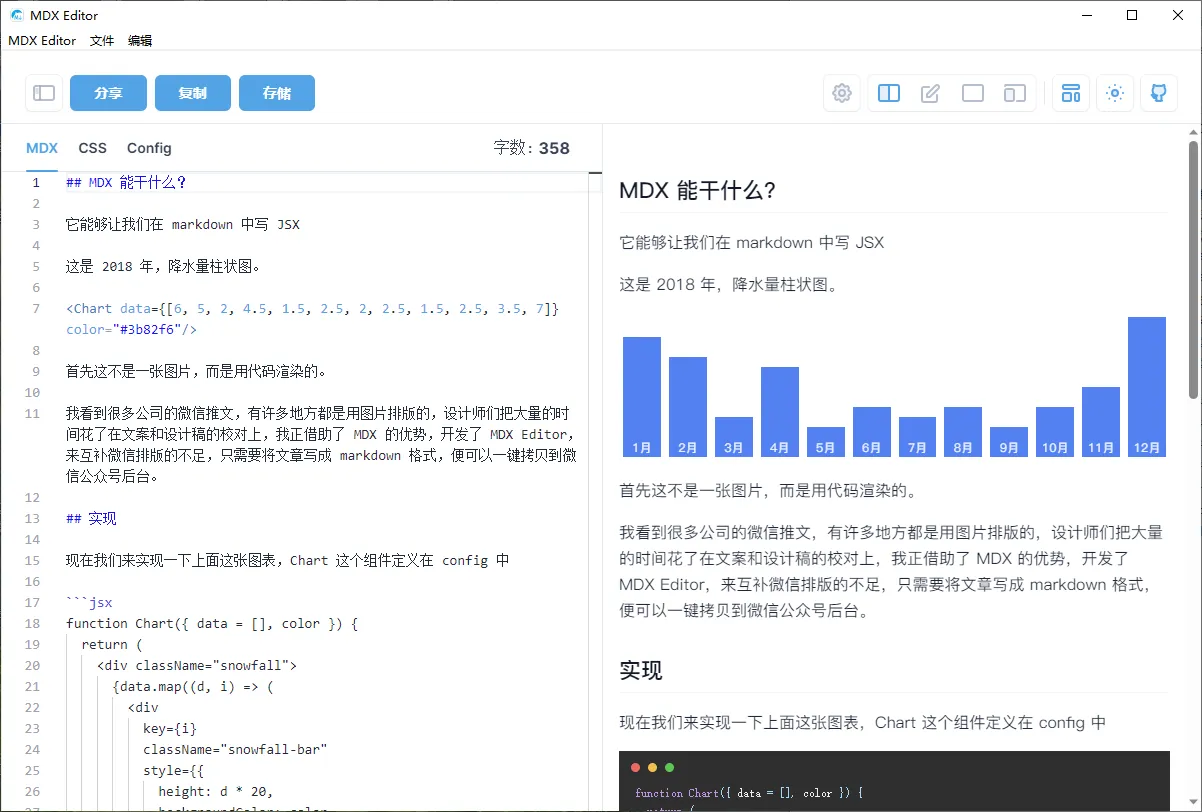Open the settings gear

click(842, 93)
